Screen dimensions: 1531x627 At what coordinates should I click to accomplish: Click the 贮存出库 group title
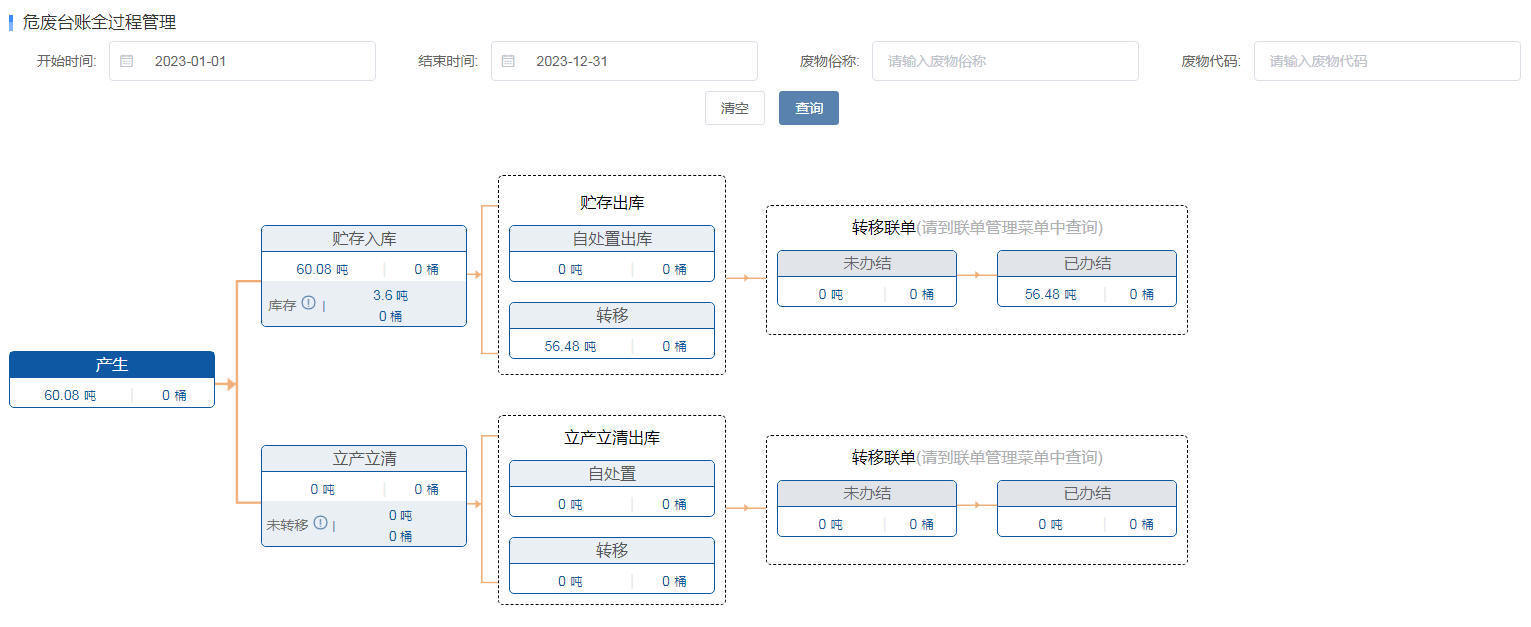click(612, 203)
